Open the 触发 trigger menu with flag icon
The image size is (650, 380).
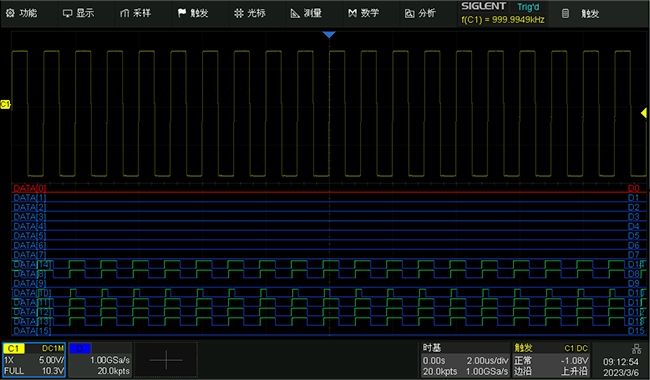(x=193, y=13)
